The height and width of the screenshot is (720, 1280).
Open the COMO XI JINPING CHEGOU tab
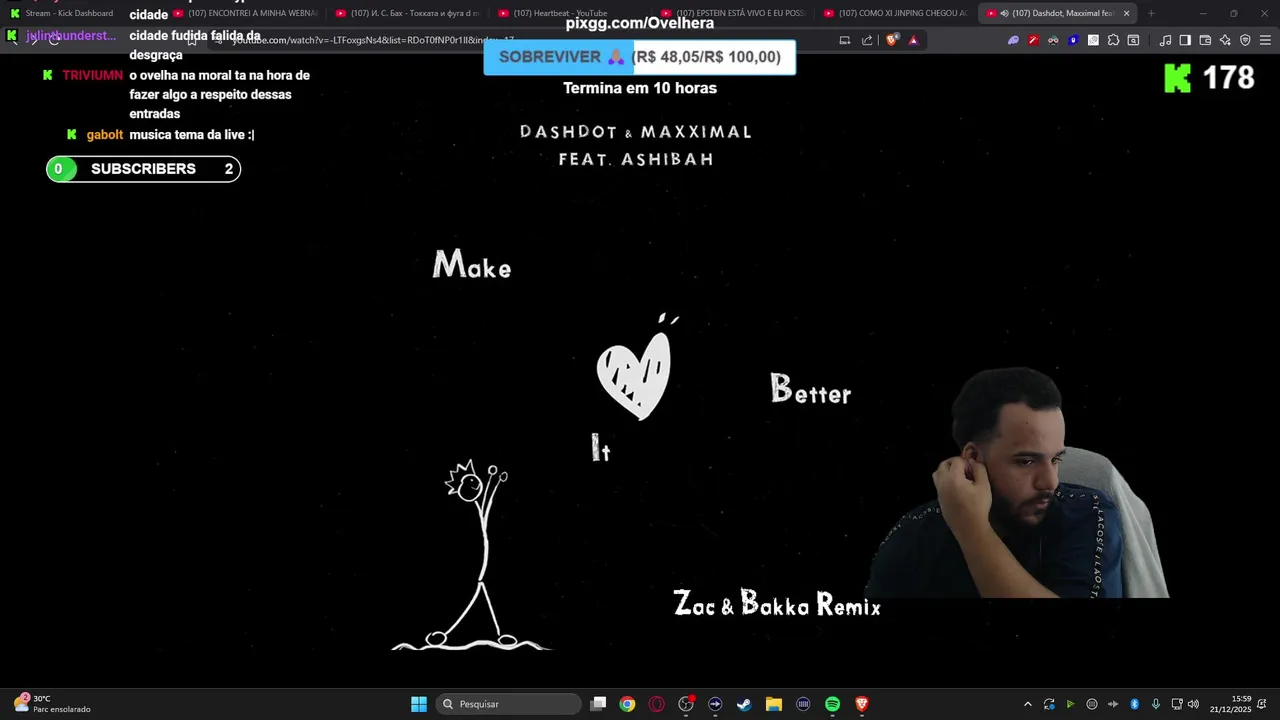tap(898, 13)
